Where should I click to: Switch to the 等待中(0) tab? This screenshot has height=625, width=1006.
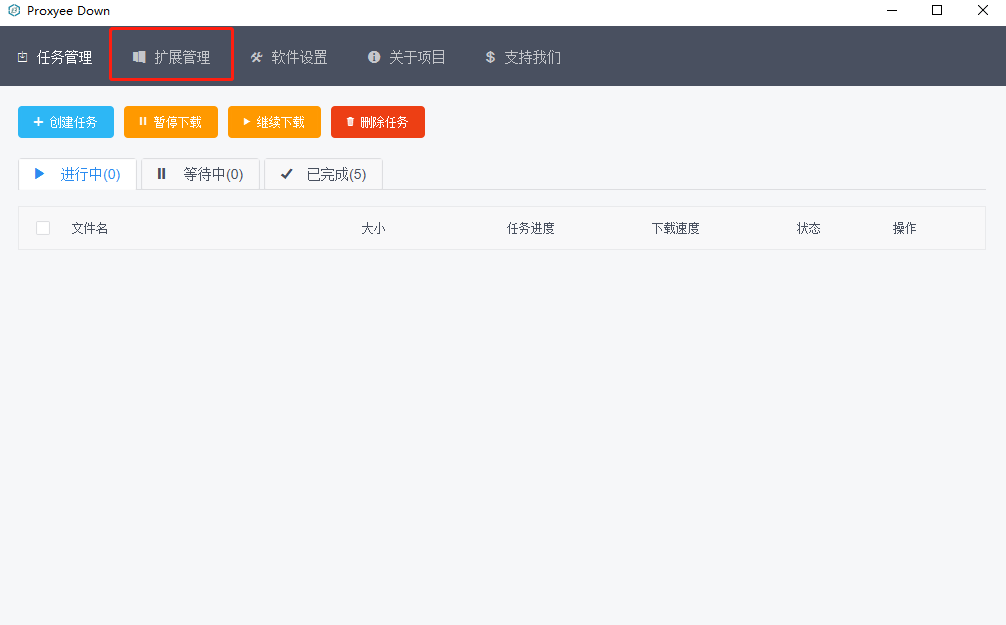200,174
